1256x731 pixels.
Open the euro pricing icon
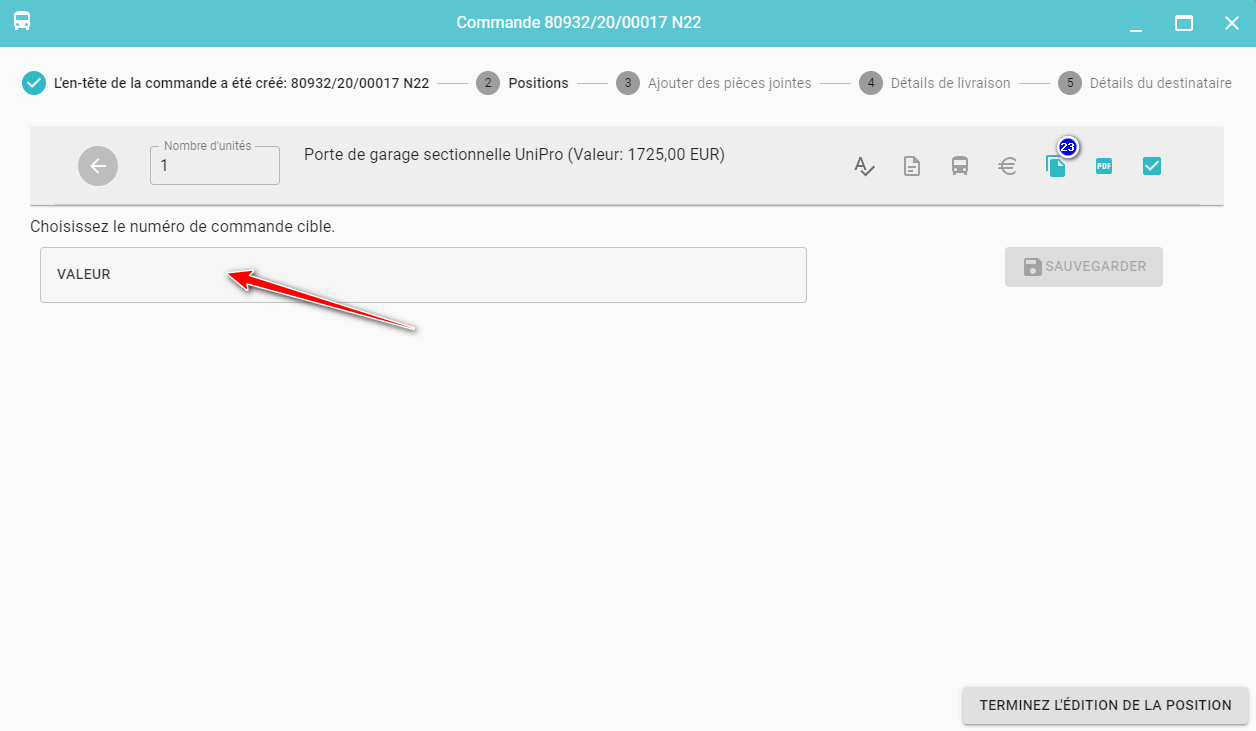point(1008,166)
